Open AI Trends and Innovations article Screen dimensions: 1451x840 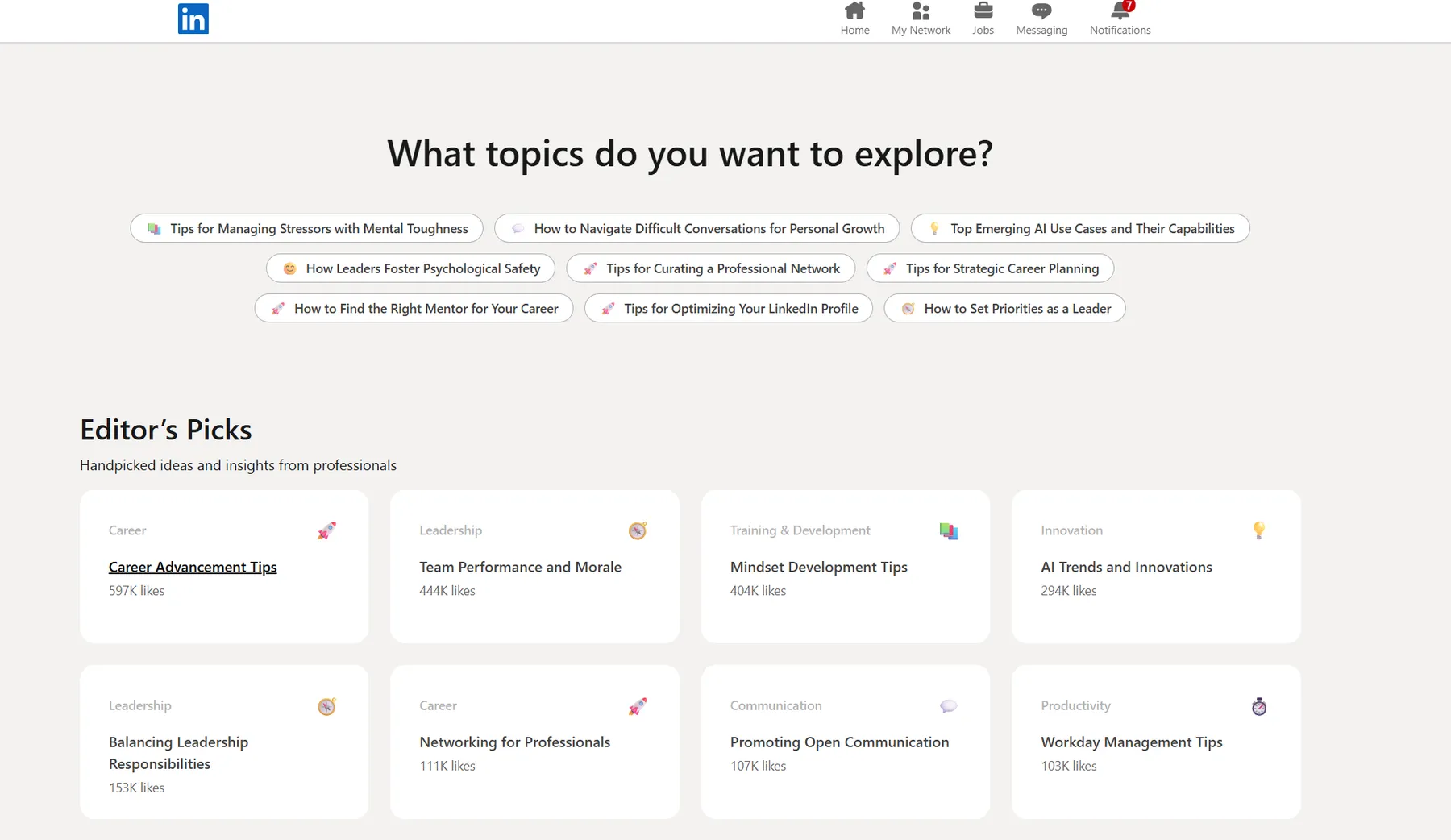pos(1126,567)
